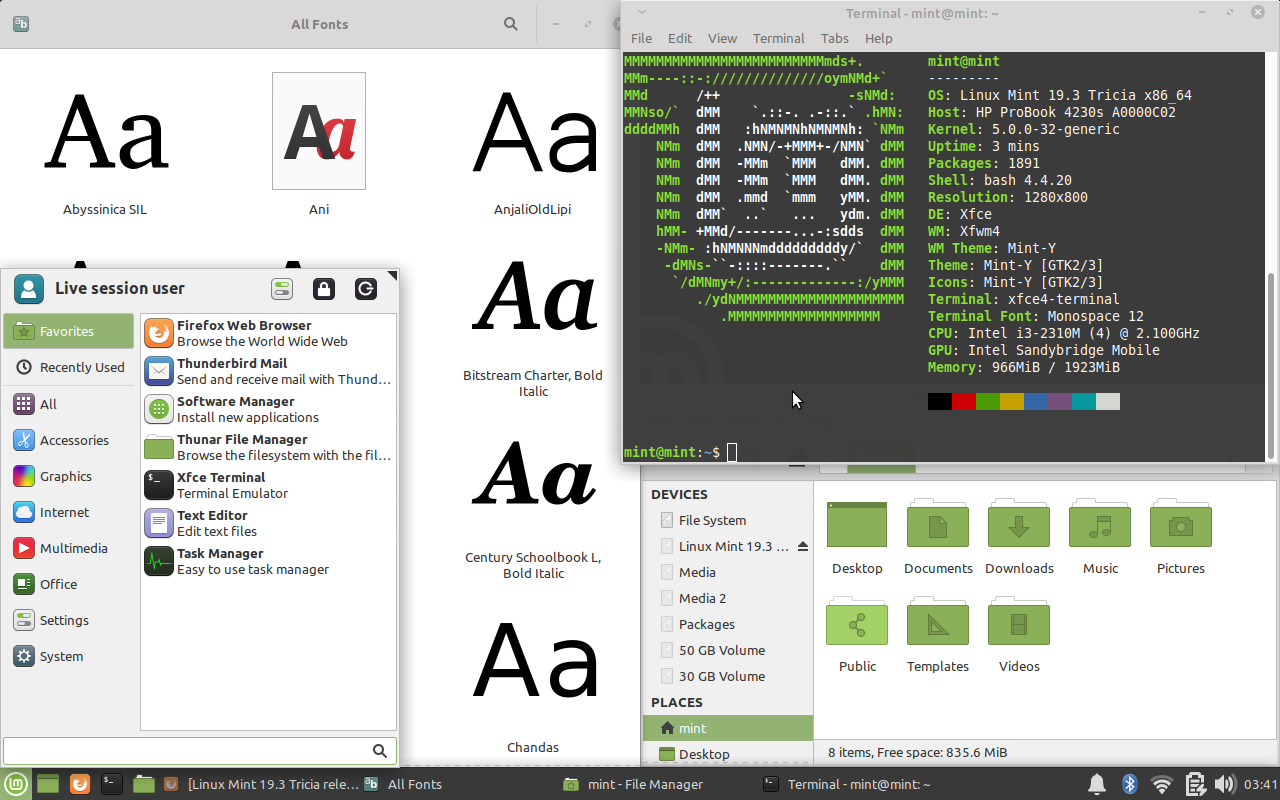The image size is (1280, 800).
Task: Open the search icon in All Fonts window
Action: (x=511, y=24)
